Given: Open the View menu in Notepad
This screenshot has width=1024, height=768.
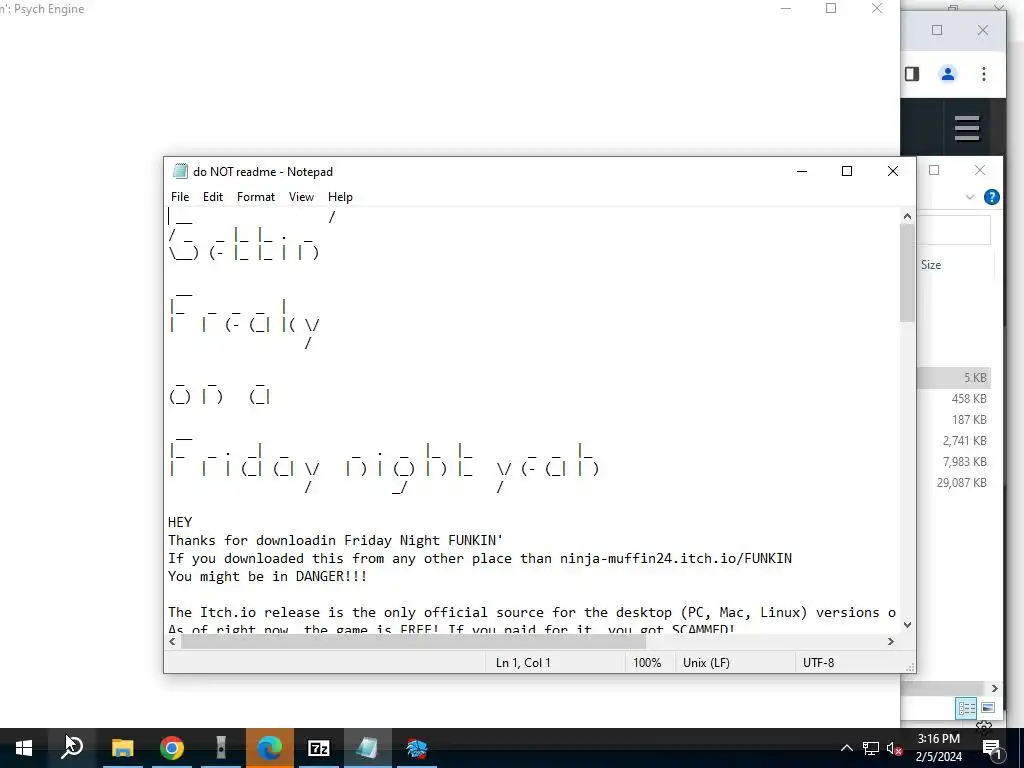Looking at the screenshot, I should [x=301, y=197].
